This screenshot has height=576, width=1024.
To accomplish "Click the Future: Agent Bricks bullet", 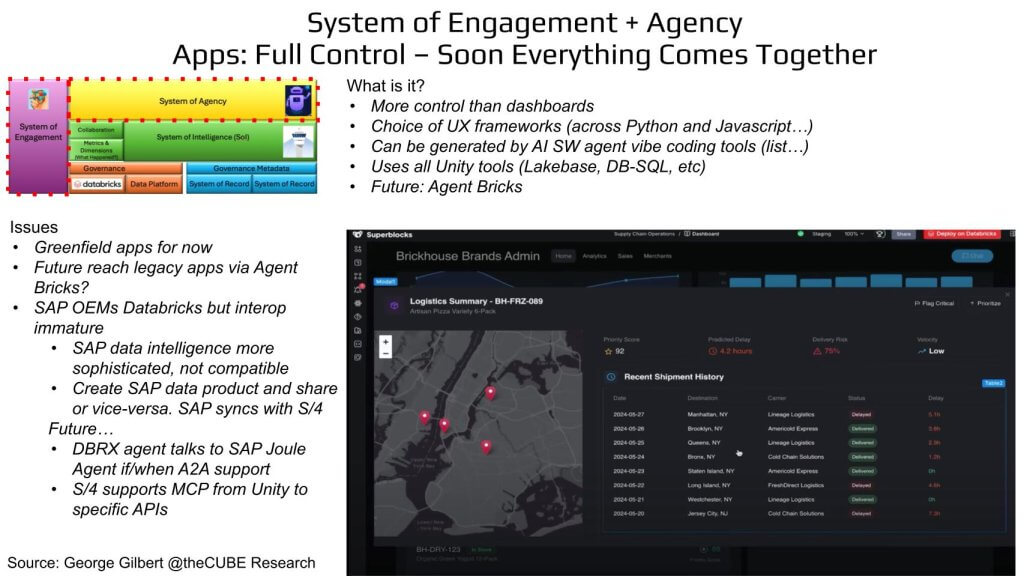I will point(446,187).
